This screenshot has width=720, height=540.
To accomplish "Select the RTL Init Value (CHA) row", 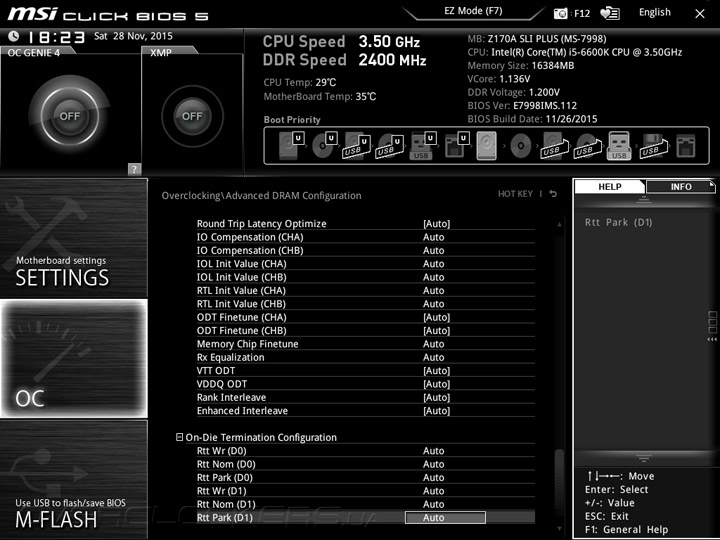I will (x=366, y=290).
